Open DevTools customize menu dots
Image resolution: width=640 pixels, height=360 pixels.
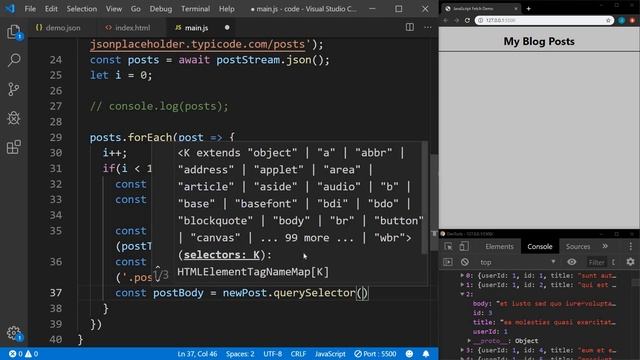pos(631,246)
